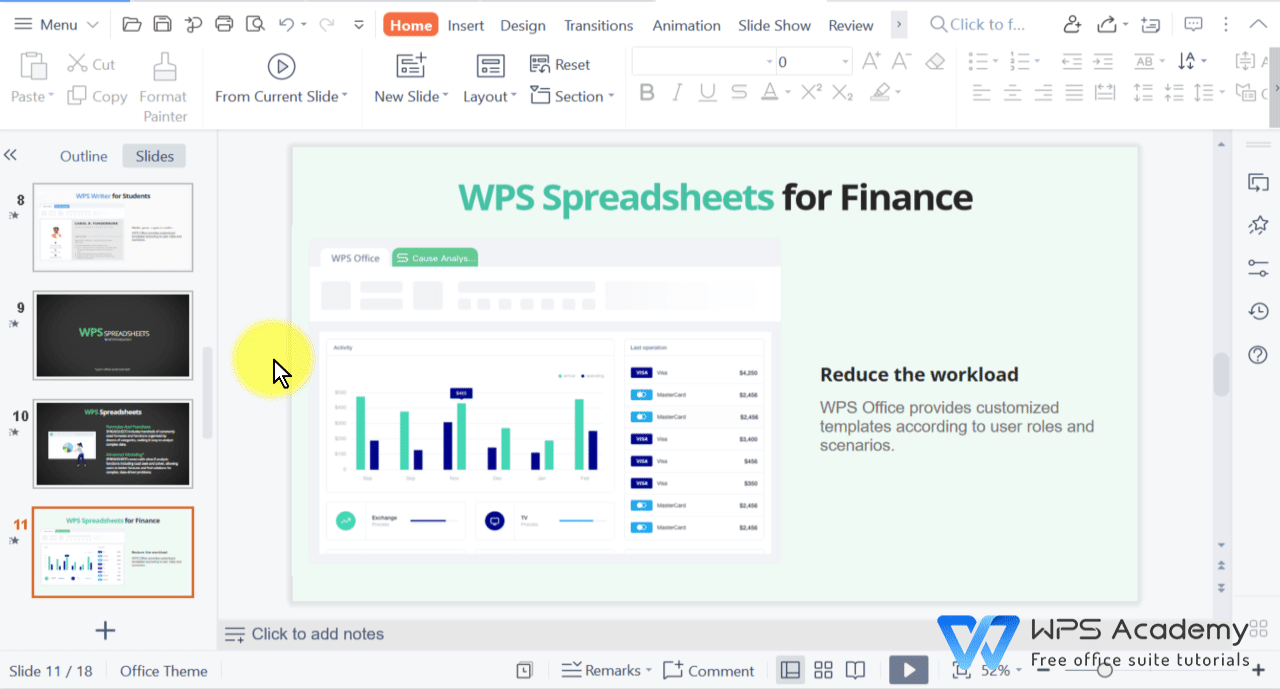The image size is (1280, 689).
Task: Add new slide plus button below thumbnails
Action: (x=105, y=630)
